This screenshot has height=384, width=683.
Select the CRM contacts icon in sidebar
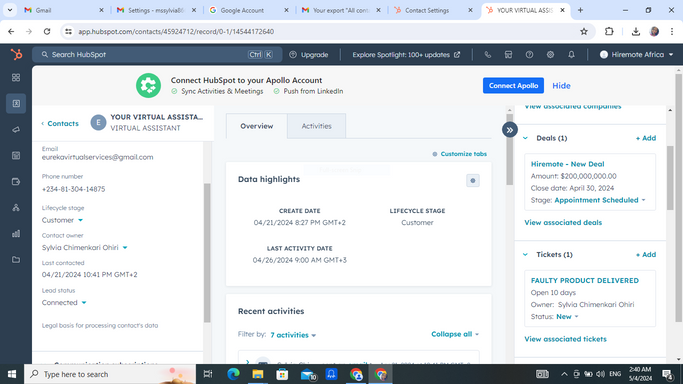[16, 104]
